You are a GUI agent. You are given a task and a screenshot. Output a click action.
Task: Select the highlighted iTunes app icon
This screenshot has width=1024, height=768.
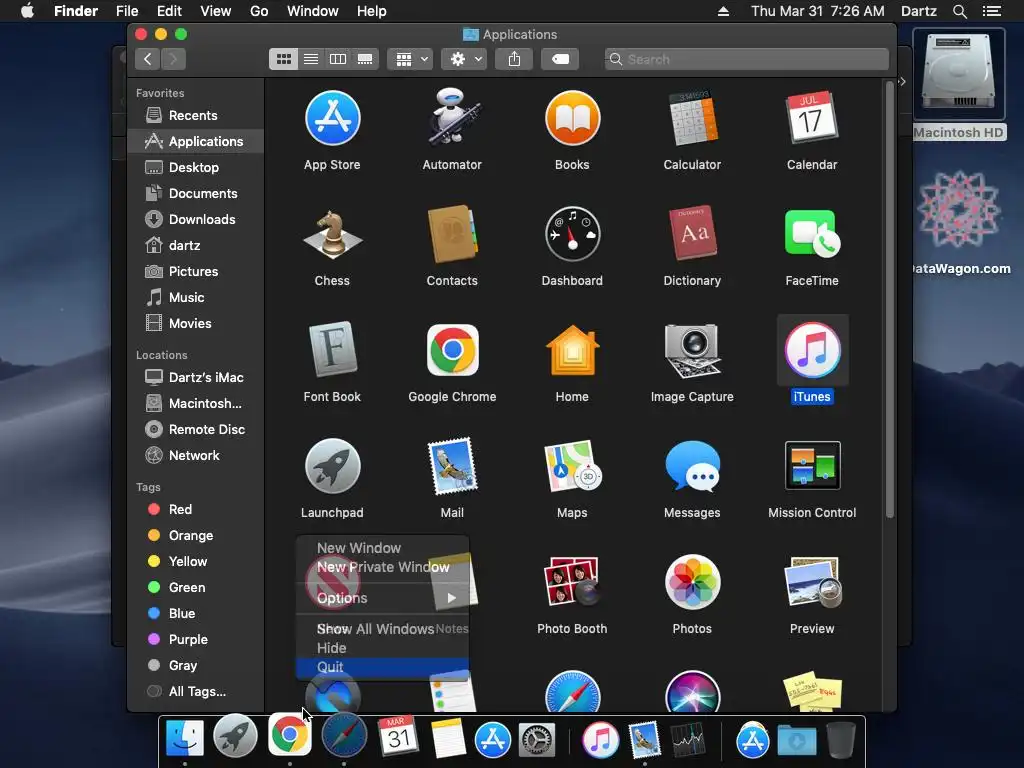coord(812,350)
